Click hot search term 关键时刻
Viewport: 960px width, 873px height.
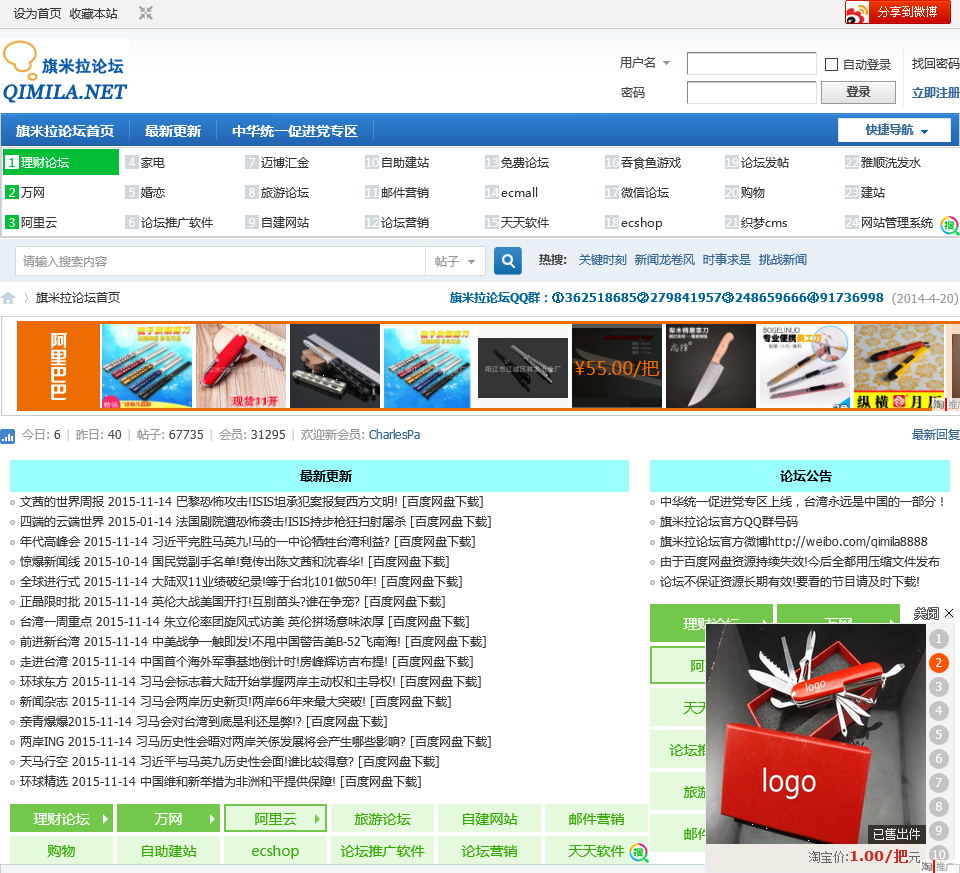point(602,260)
